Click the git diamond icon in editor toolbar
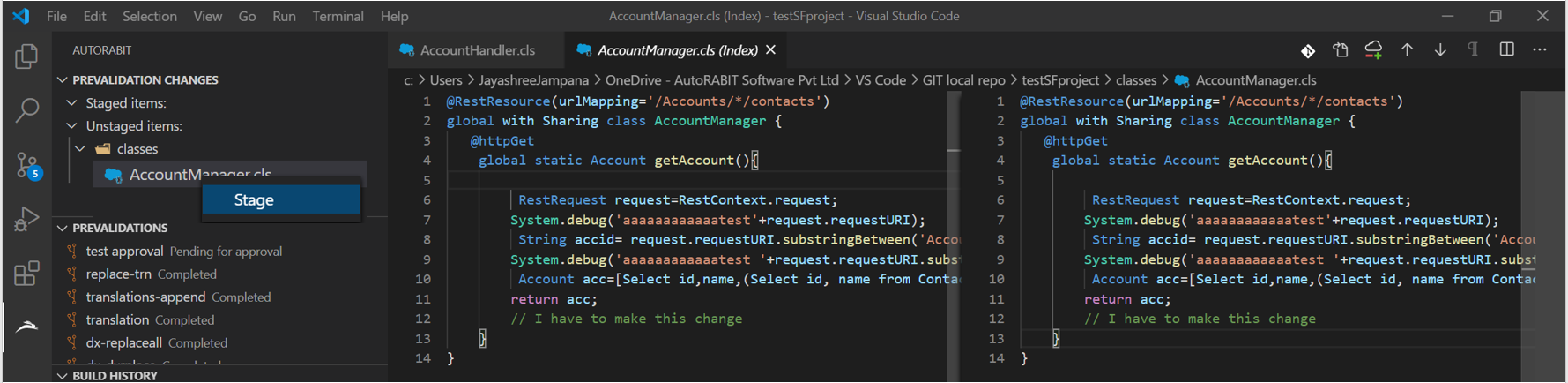Screen dimensions: 1568x383 (x=1308, y=50)
